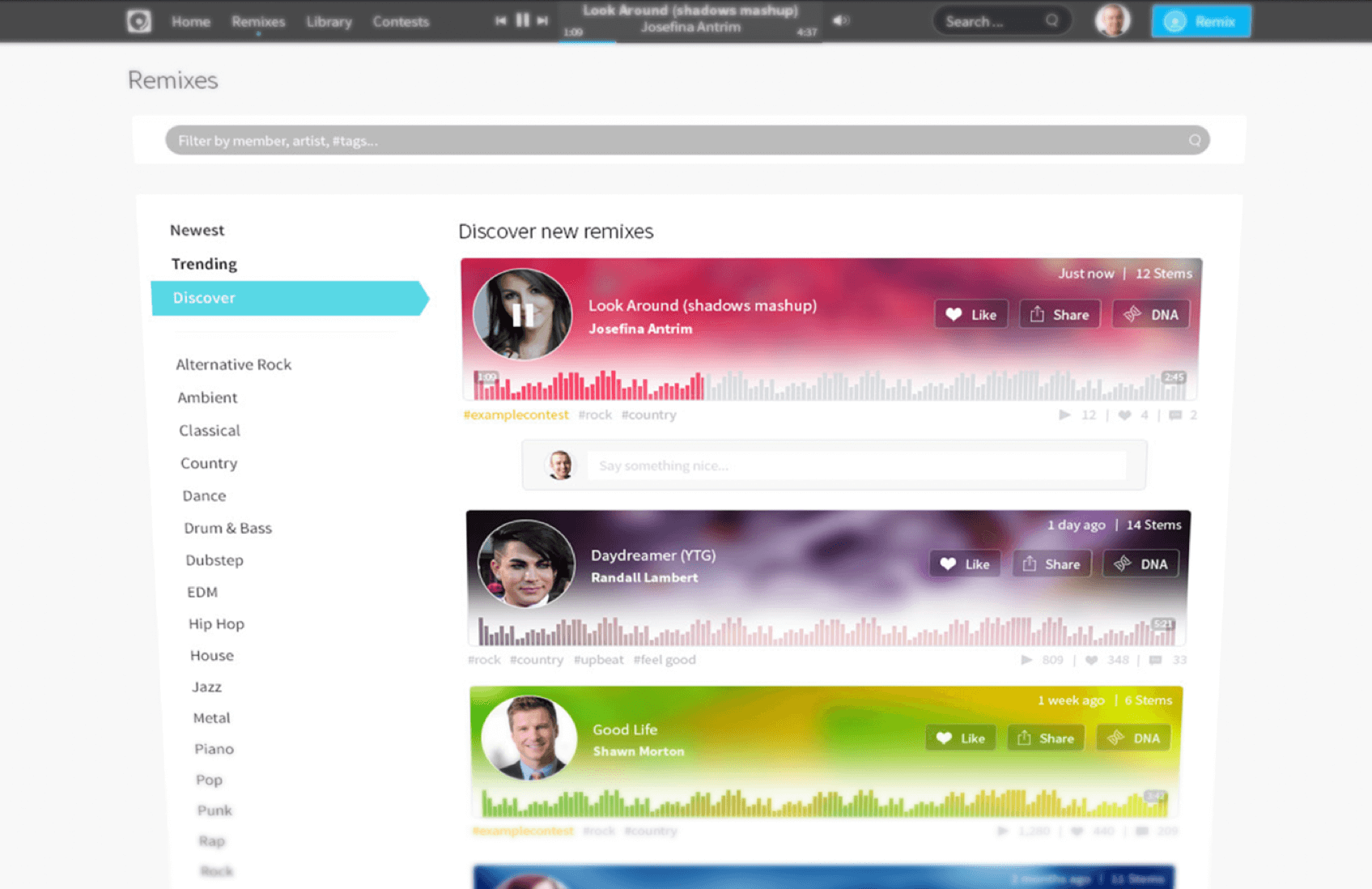Select the Discover sidebar tab
Viewport: 1372px width, 889px height.
tap(289, 298)
